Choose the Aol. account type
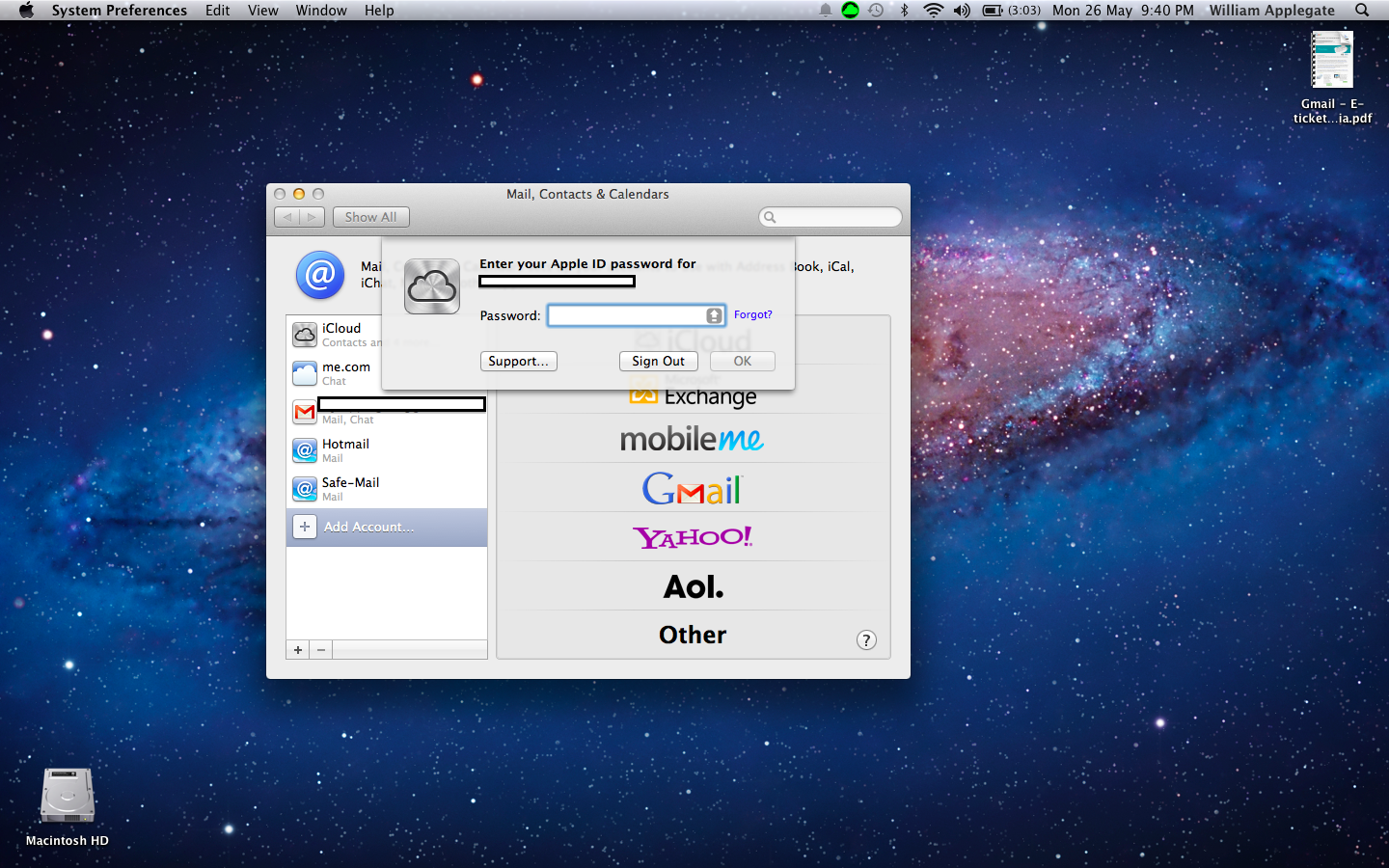Screen dimensions: 1389x868 [693, 586]
